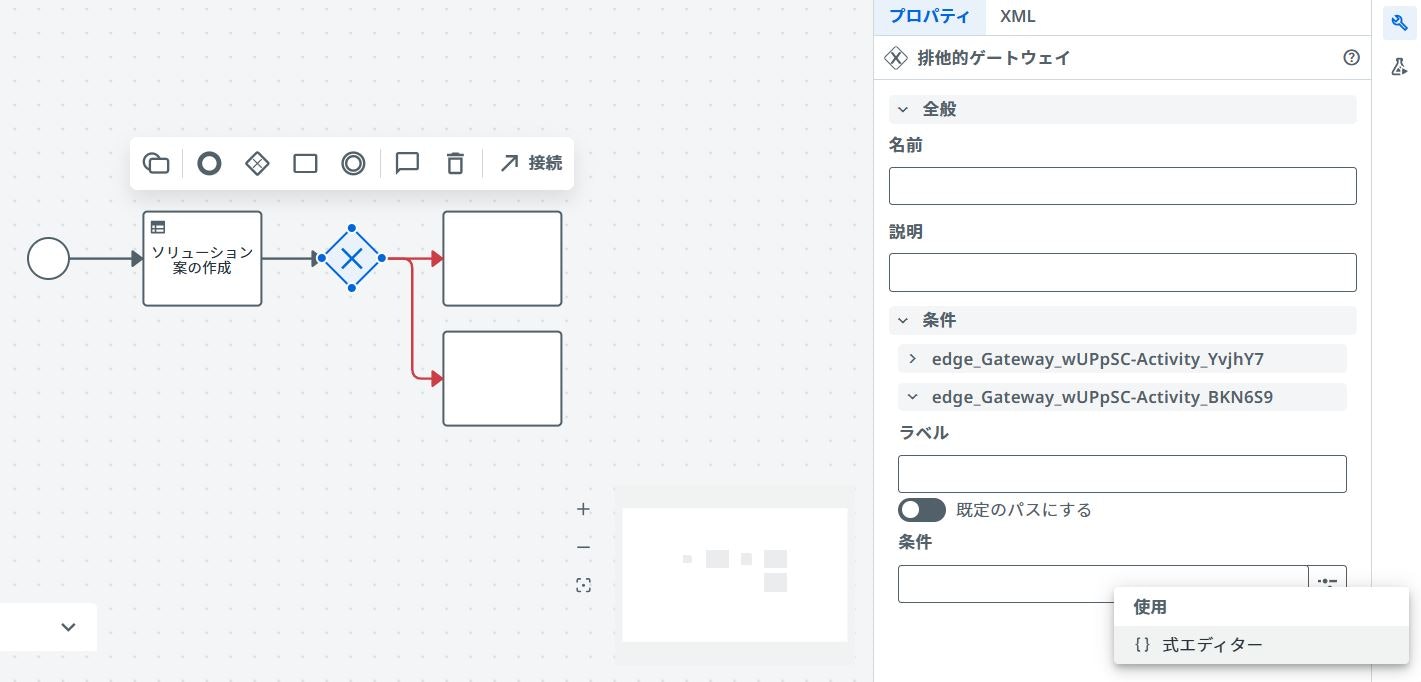Viewport: 1421px width, 682px height.
Task: Add a text annotation via context pad icon
Action: point(407,163)
